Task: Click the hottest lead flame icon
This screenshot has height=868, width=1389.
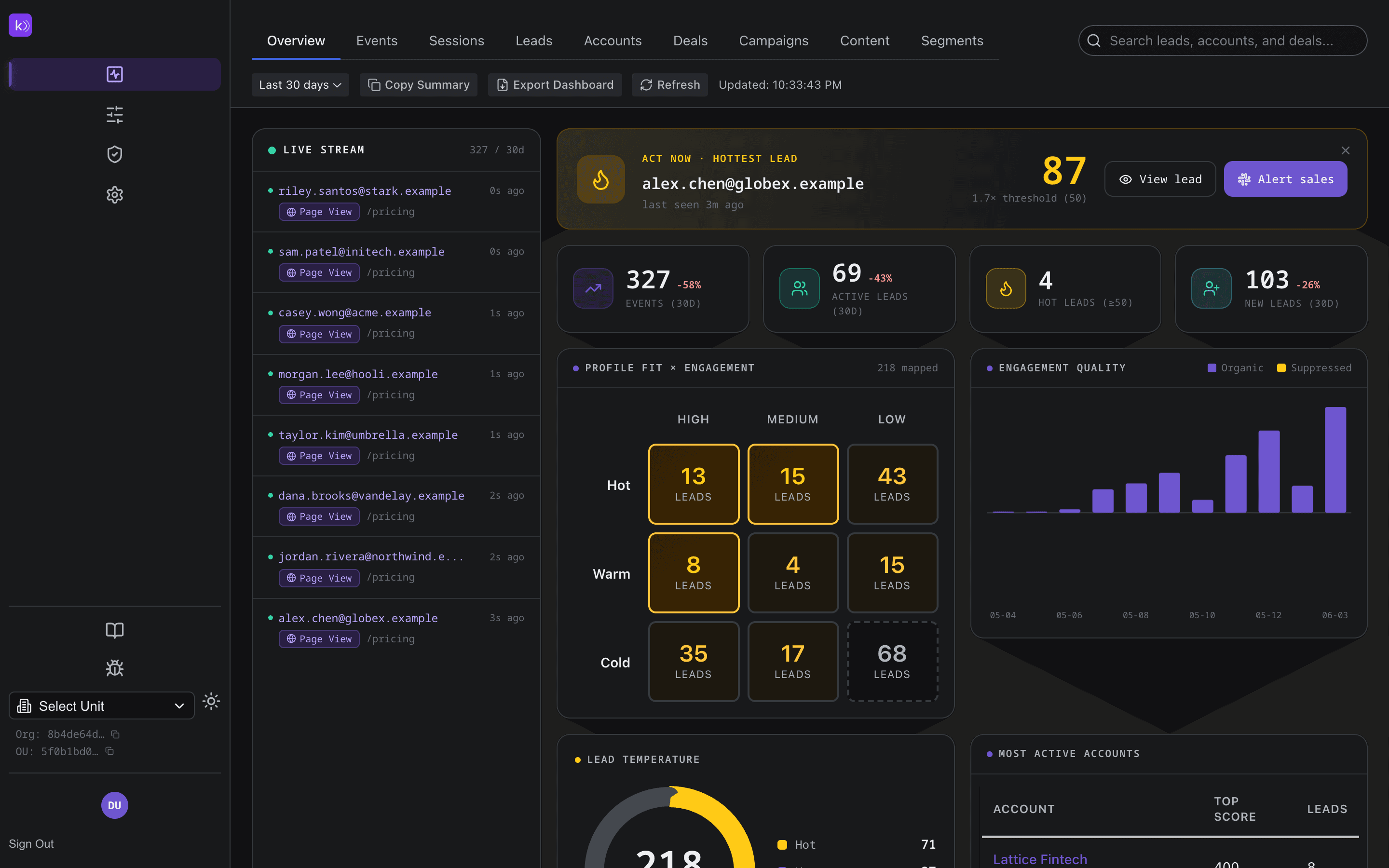Action: pyautogui.click(x=601, y=179)
